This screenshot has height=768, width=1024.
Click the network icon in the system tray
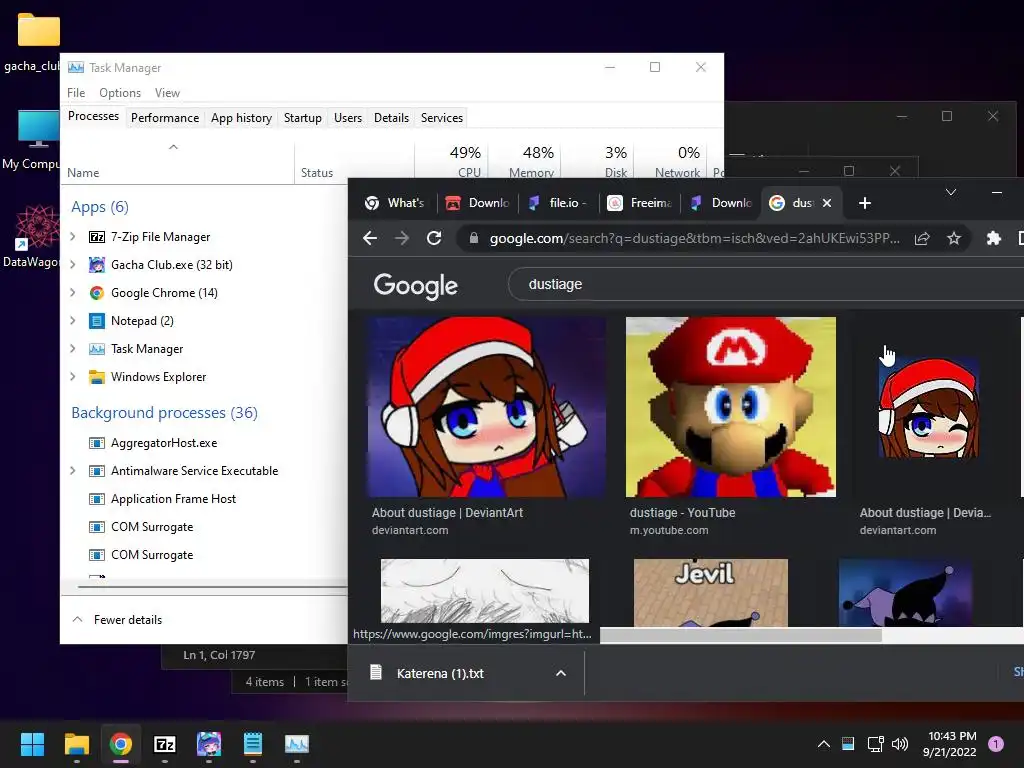(875, 744)
